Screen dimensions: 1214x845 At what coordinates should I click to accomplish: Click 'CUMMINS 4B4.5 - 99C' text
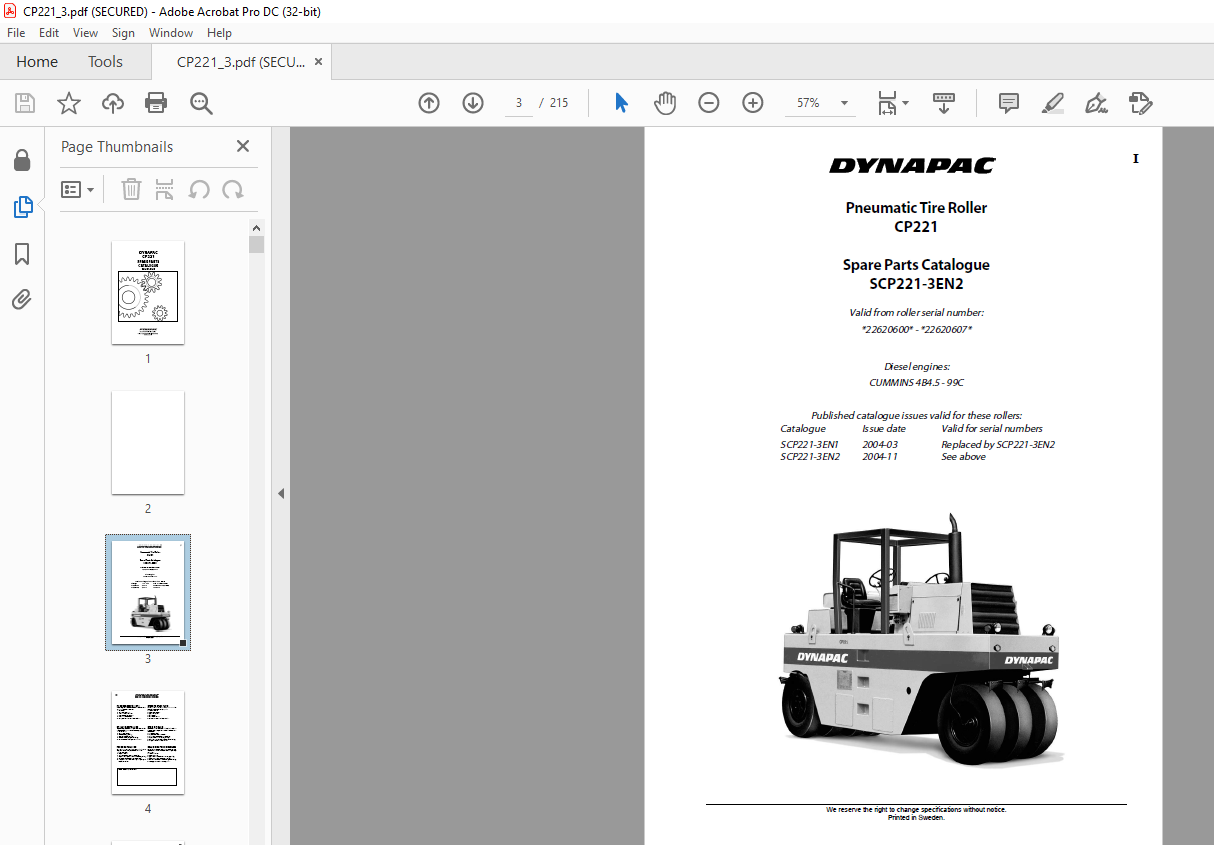click(x=916, y=383)
